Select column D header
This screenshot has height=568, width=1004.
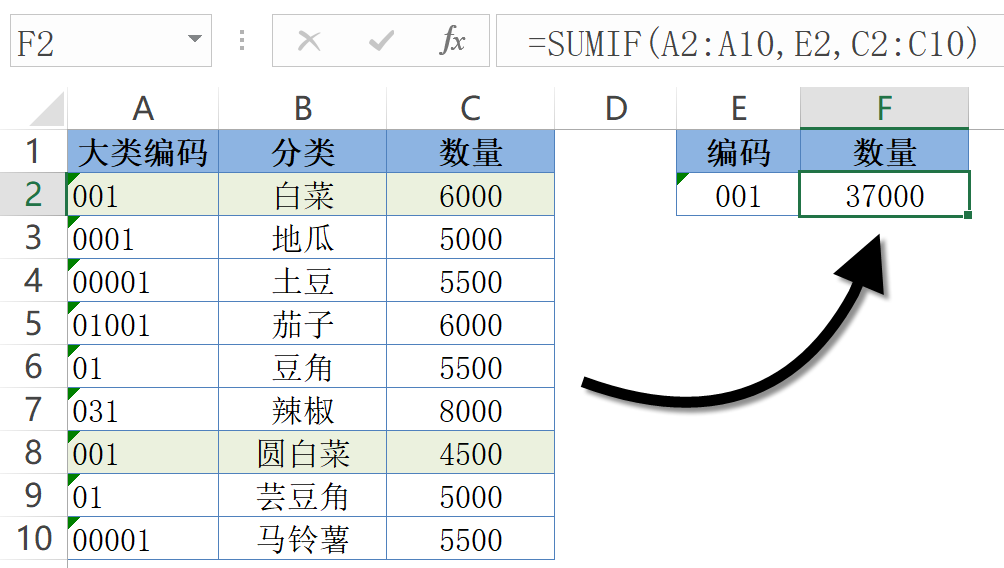point(616,108)
